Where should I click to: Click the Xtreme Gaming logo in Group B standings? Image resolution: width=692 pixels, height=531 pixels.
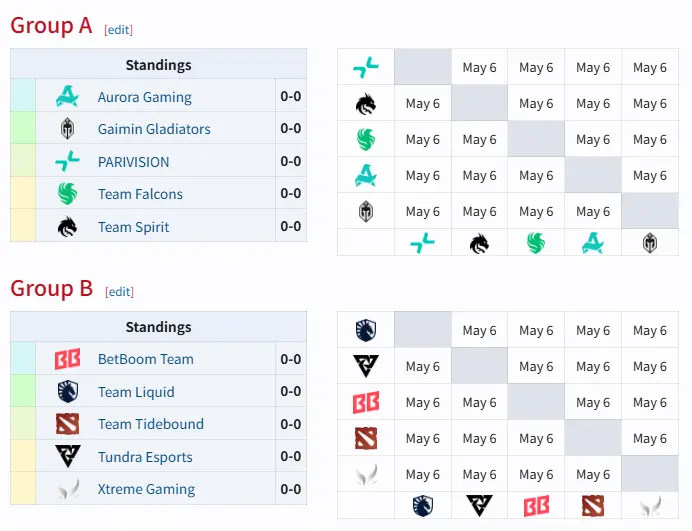tap(68, 489)
